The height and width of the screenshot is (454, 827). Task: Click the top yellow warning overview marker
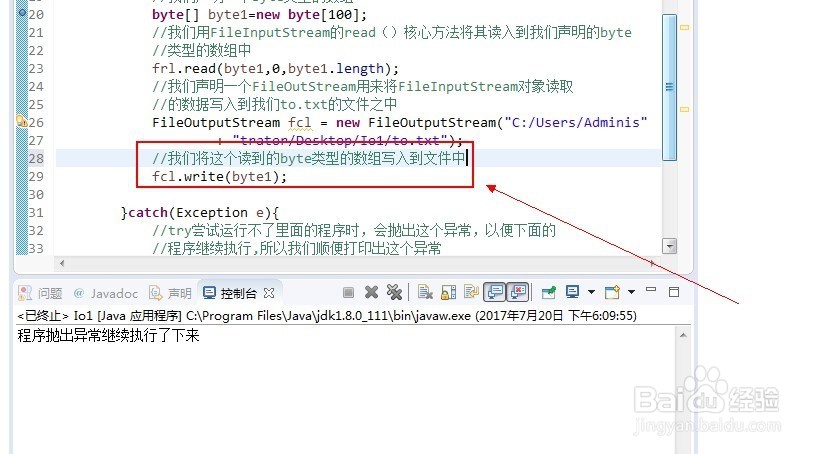[685, 27]
